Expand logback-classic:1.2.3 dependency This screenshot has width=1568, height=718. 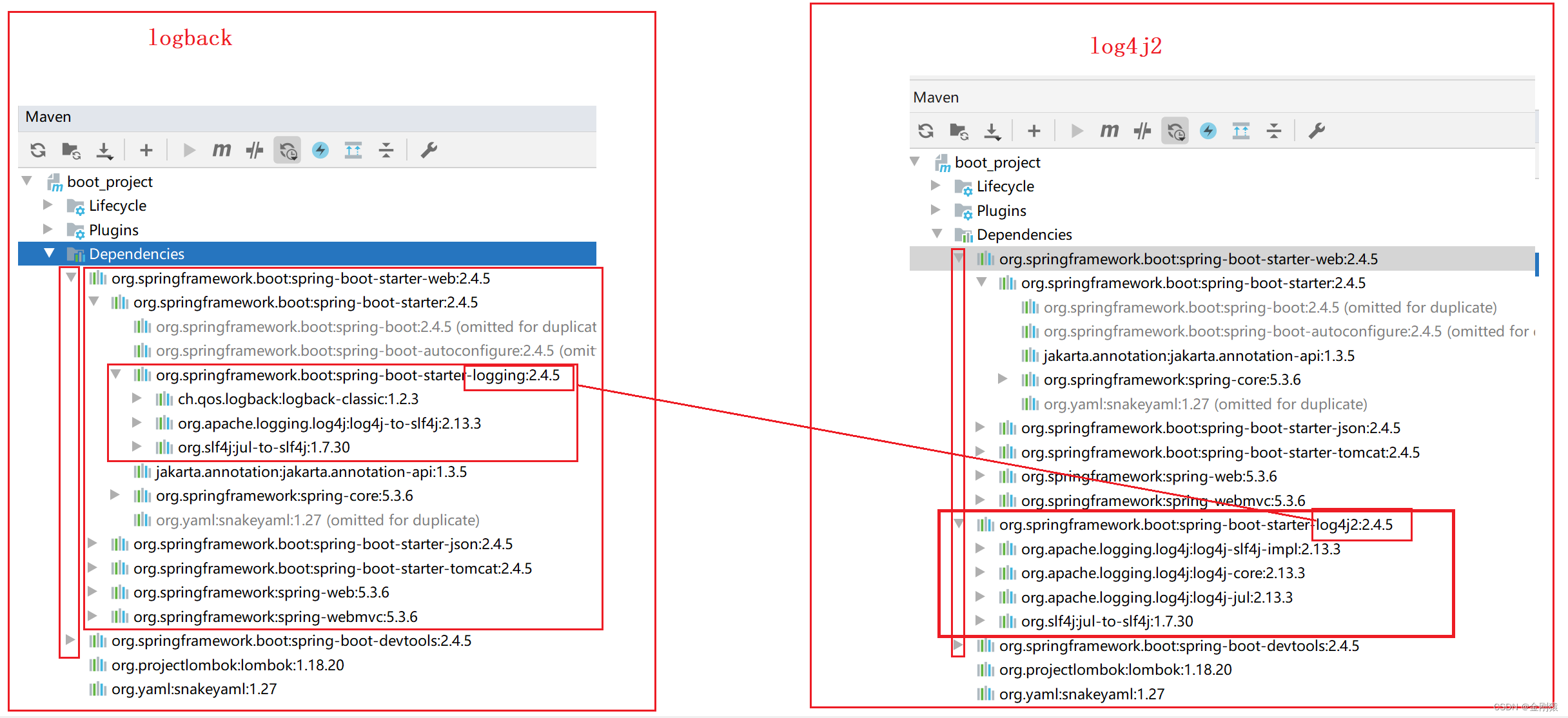[137, 398]
